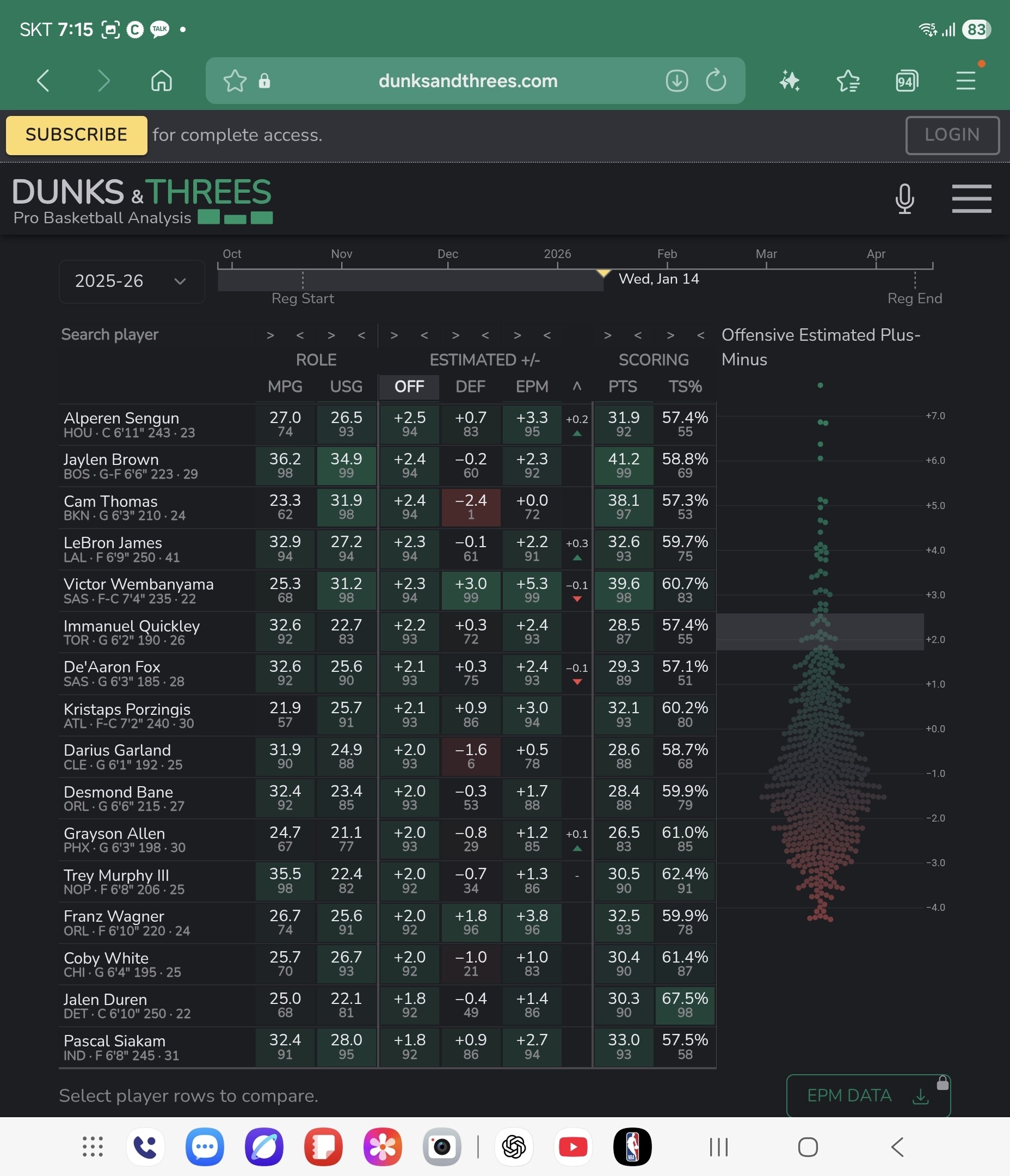The width and height of the screenshot is (1010, 1176).
Task: Select the Franz Wagner player row
Action: 387,922
